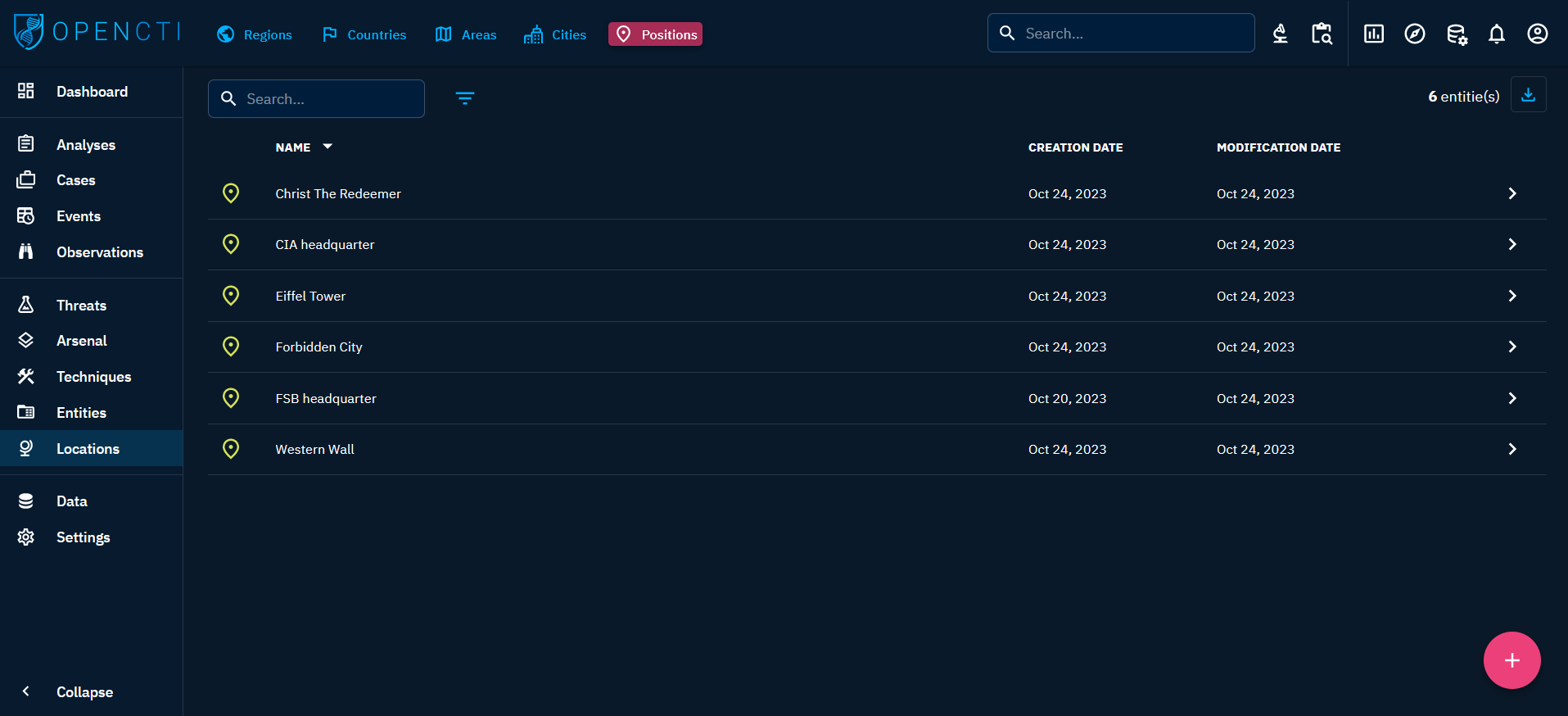
Task: Open the FSB headquarter entry
Action: pyautogui.click(x=326, y=398)
